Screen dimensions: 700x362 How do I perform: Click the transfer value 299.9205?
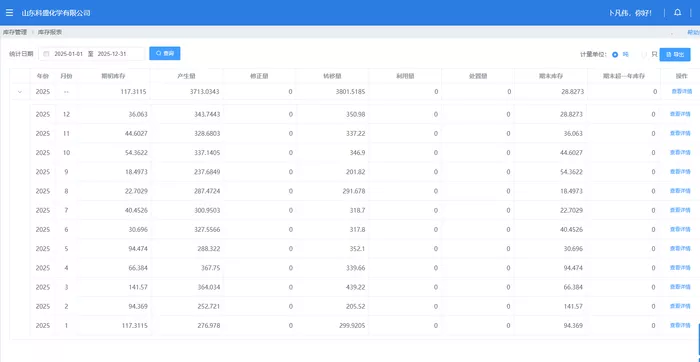[352, 325]
